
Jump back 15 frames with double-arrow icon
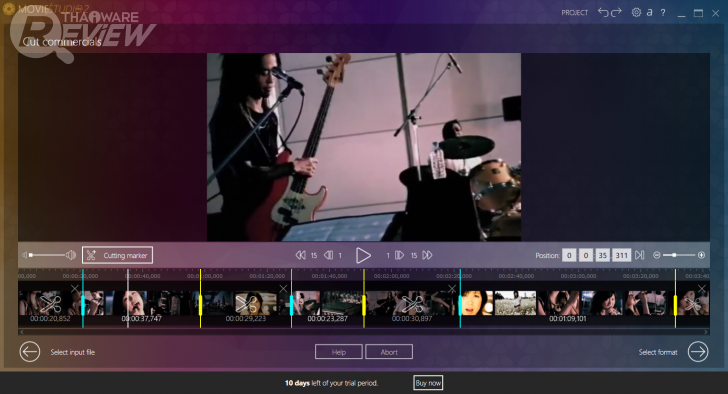pos(300,255)
